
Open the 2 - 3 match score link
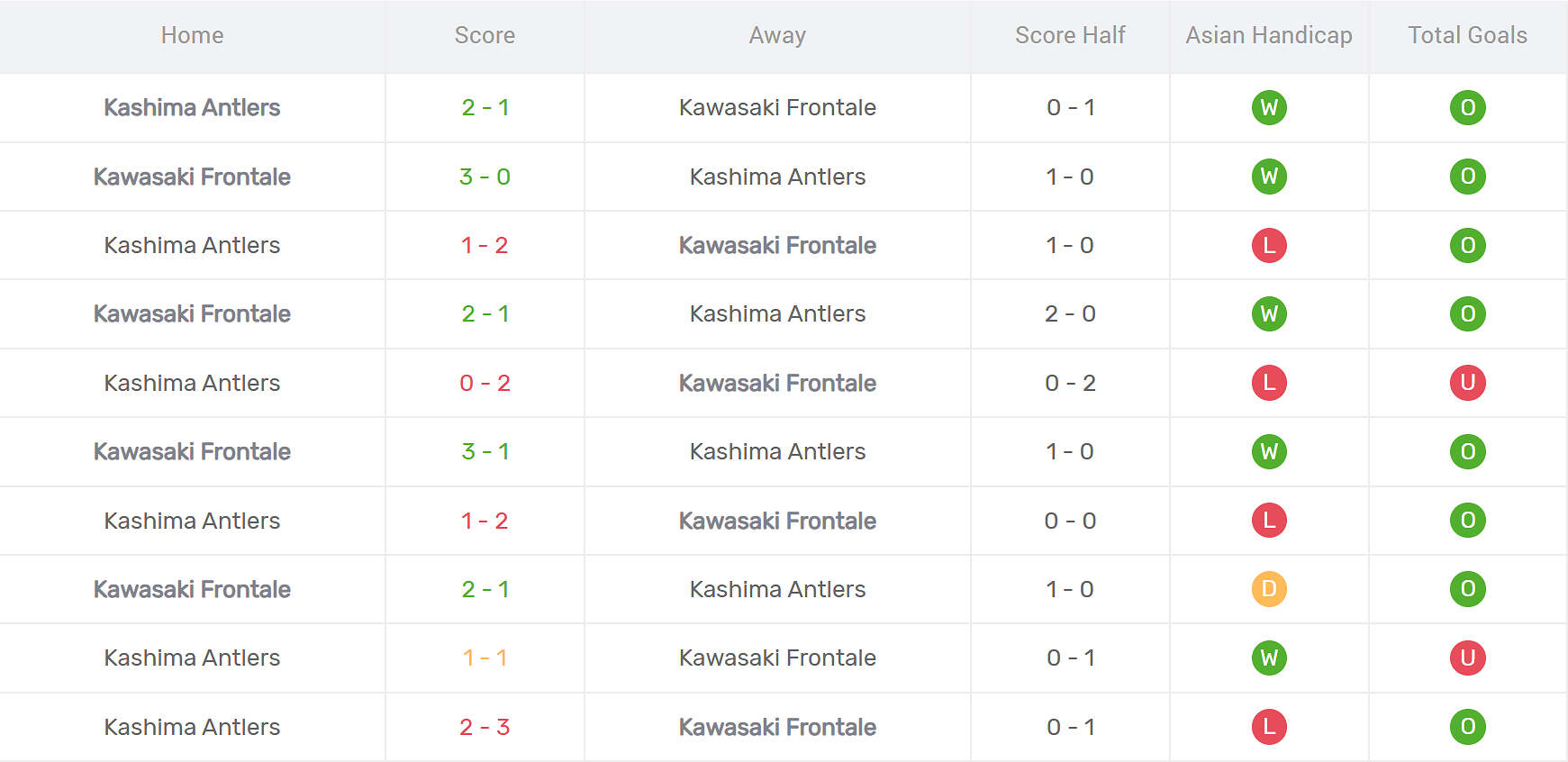click(485, 727)
